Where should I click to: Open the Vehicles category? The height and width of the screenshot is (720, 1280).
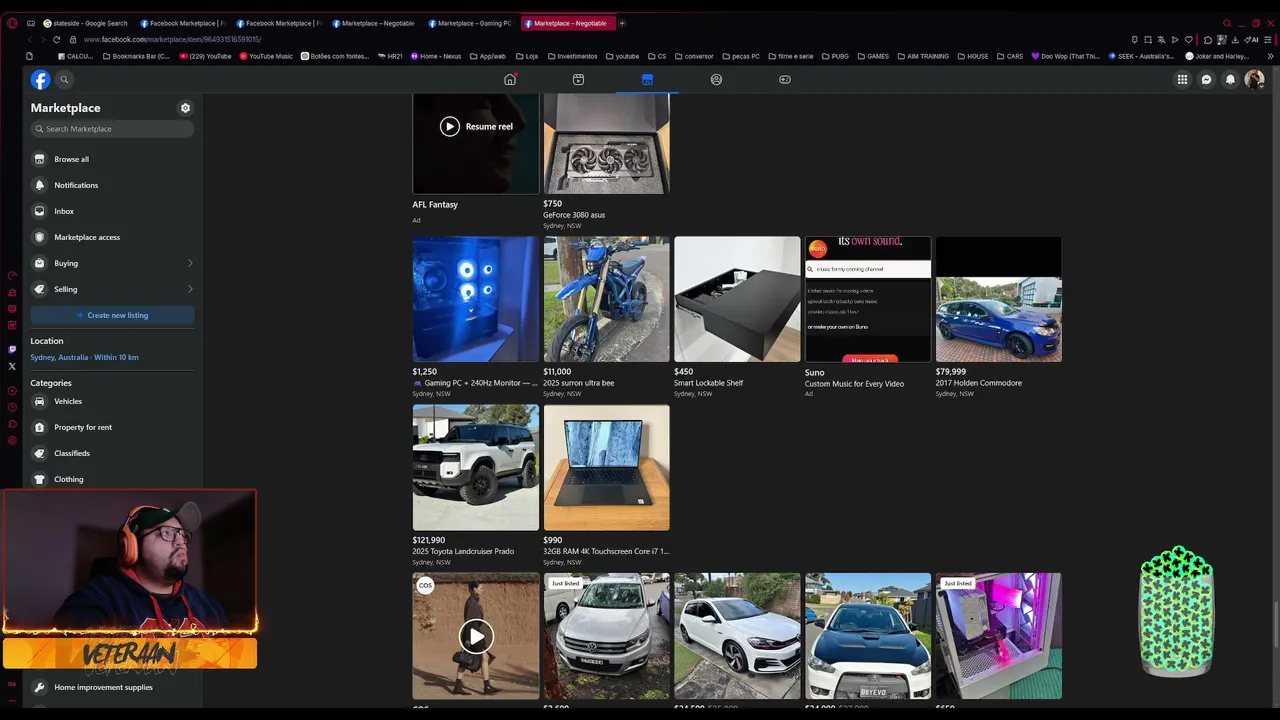112,401
